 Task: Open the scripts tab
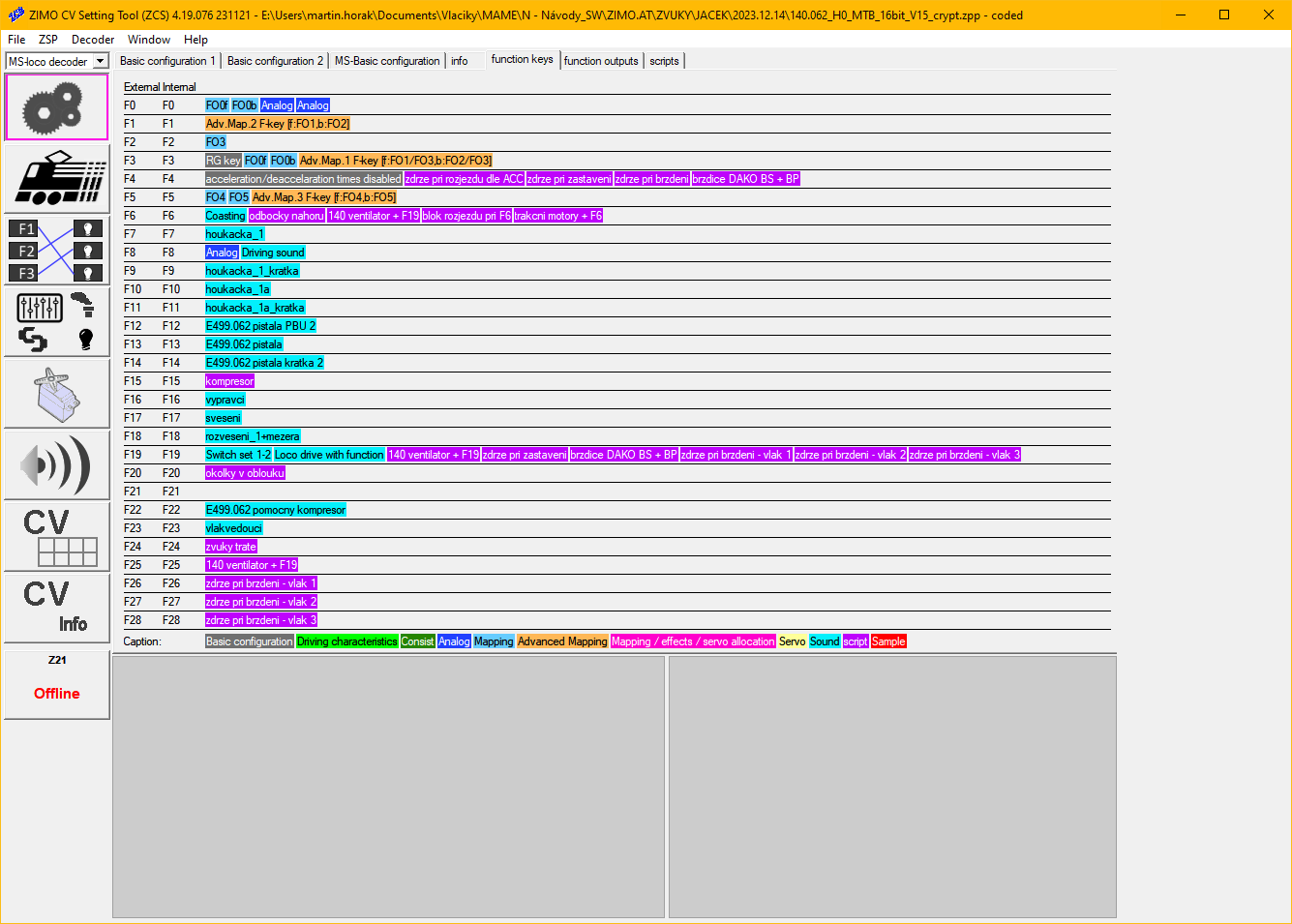pyautogui.click(x=664, y=61)
